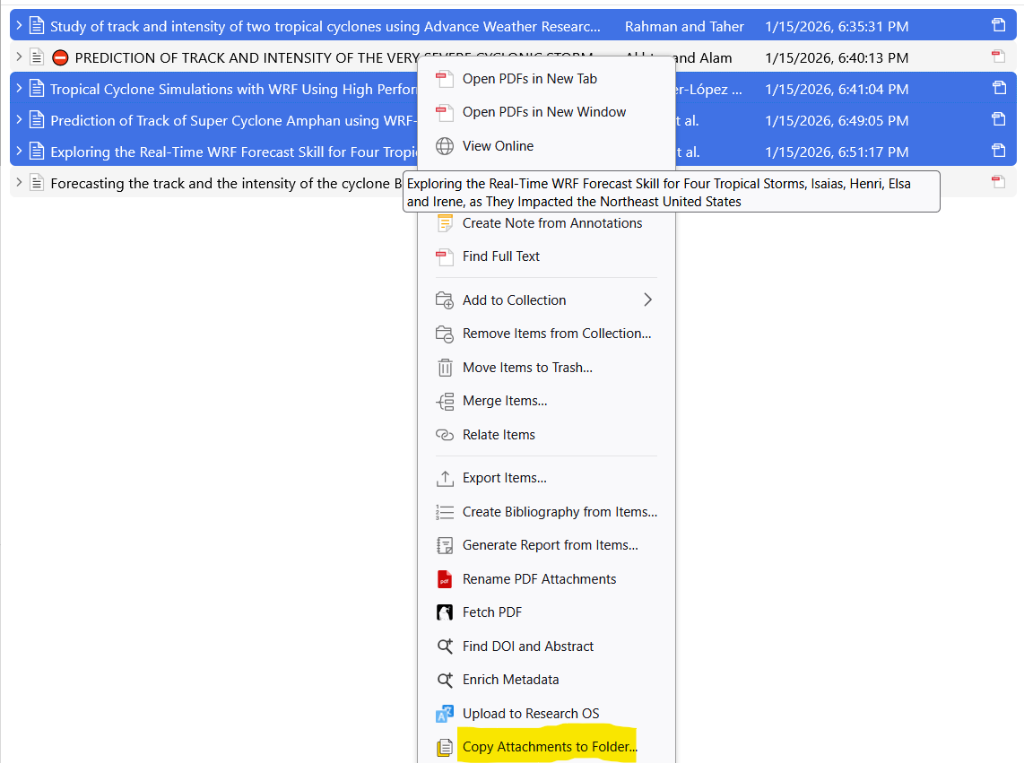Click the Open PDFs in New Tab icon
This screenshot has height=763, width=1024.
point(445,79)
